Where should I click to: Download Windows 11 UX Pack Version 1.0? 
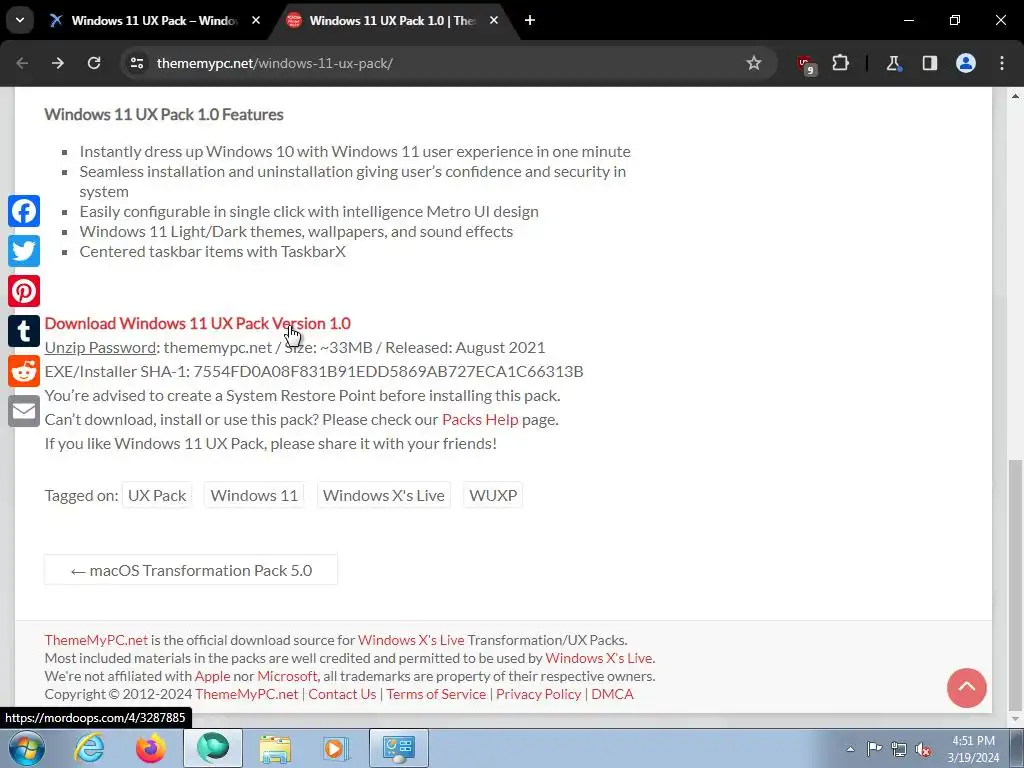coord(197,323)
